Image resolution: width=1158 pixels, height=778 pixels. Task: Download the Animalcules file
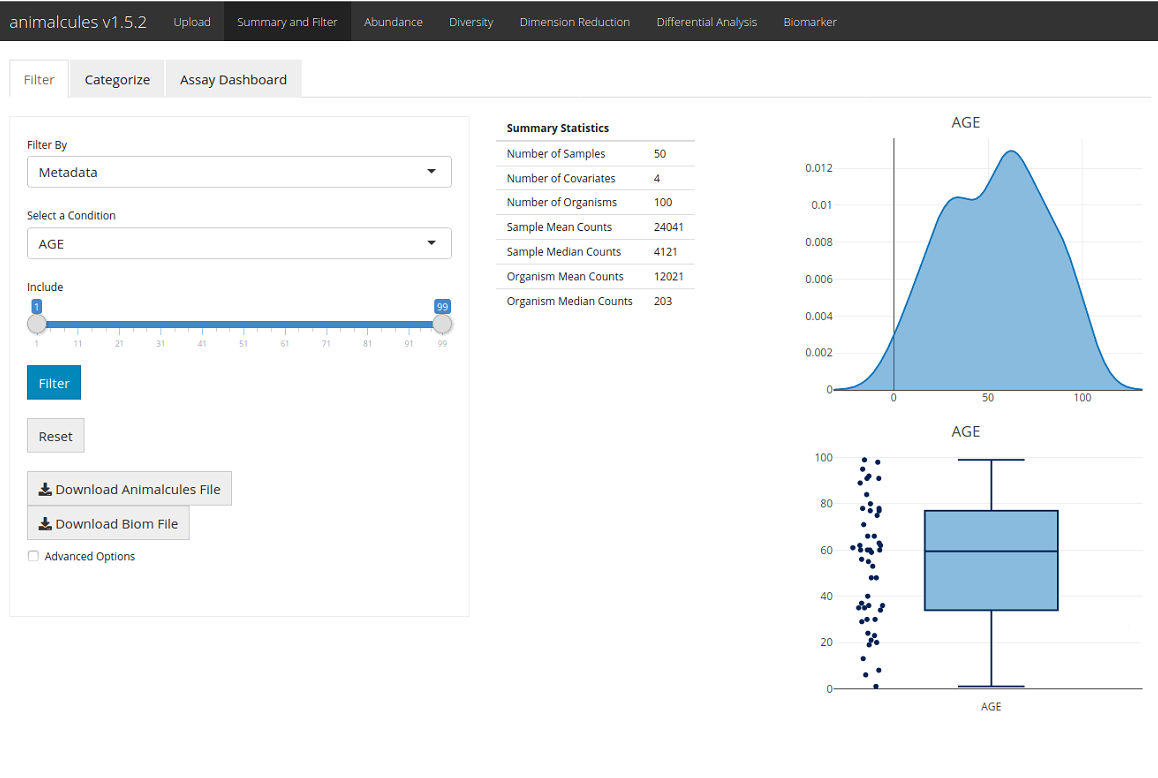point(129,489)
